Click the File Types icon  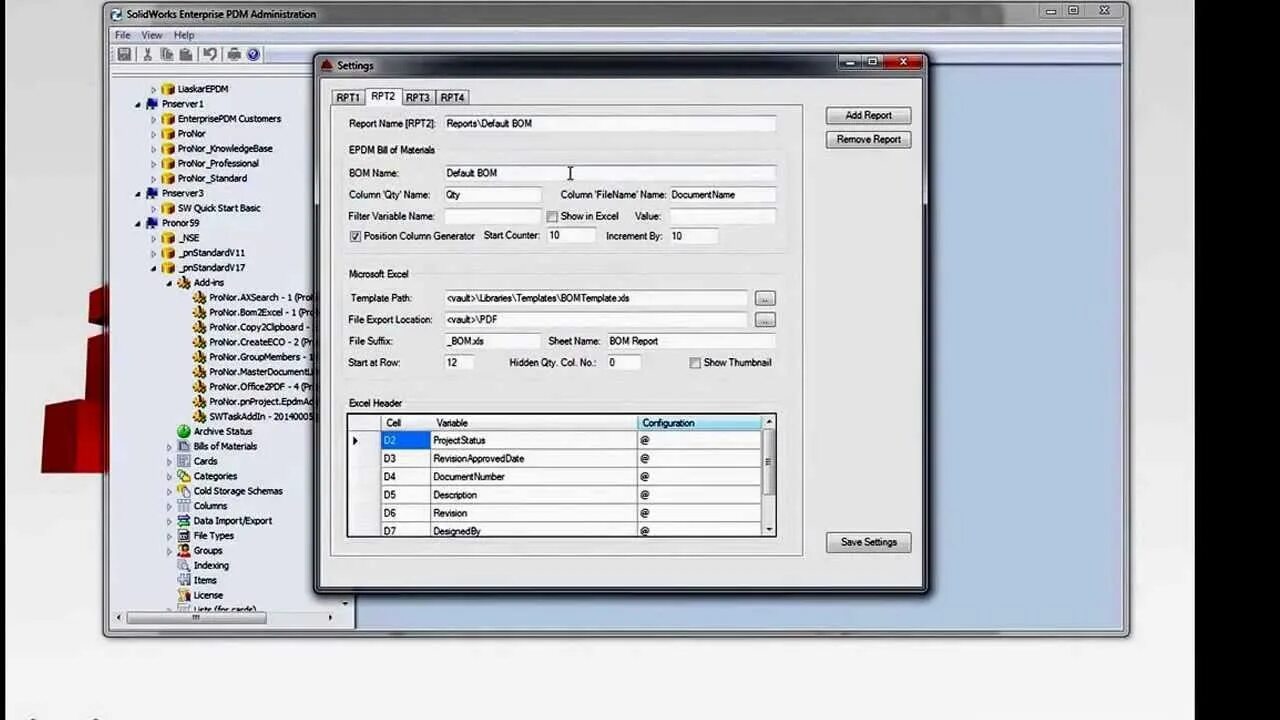coord(184,536)
